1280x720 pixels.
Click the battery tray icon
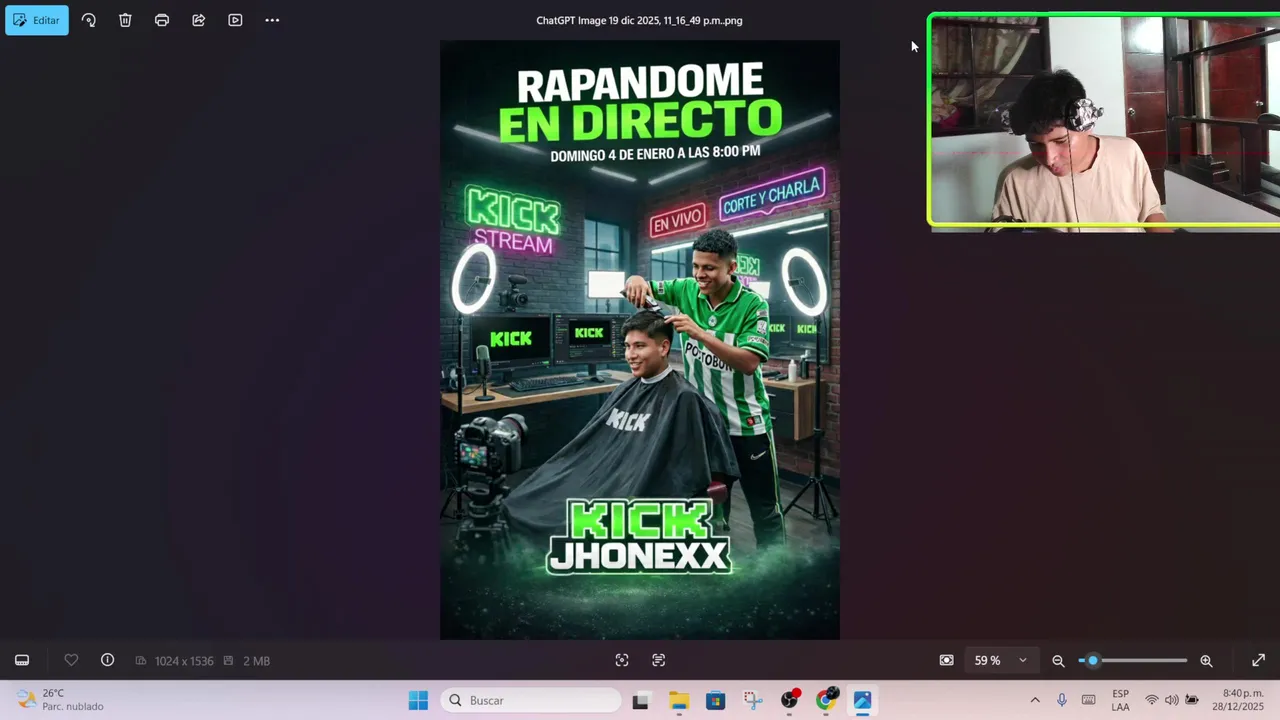1192,700
